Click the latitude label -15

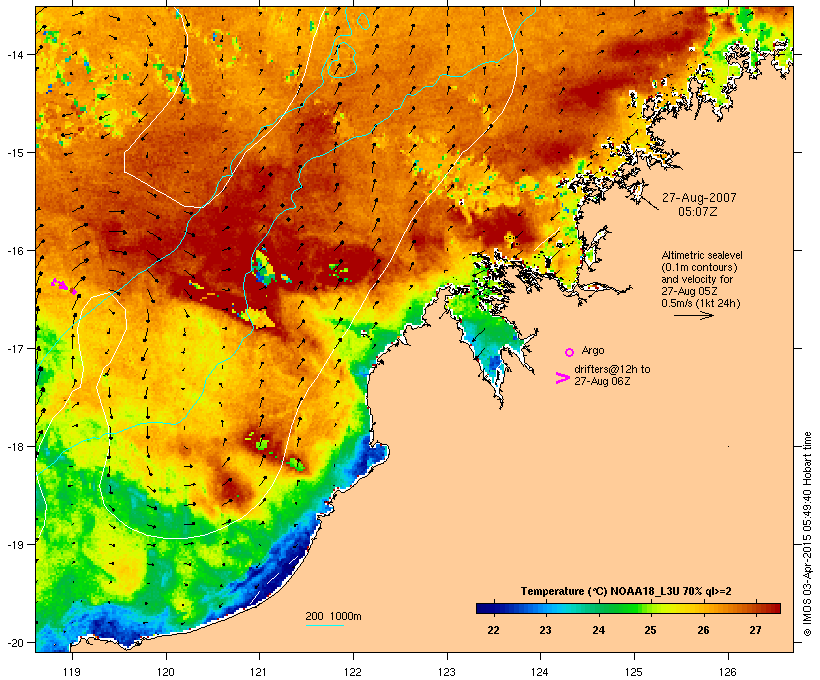click(14, 152)
